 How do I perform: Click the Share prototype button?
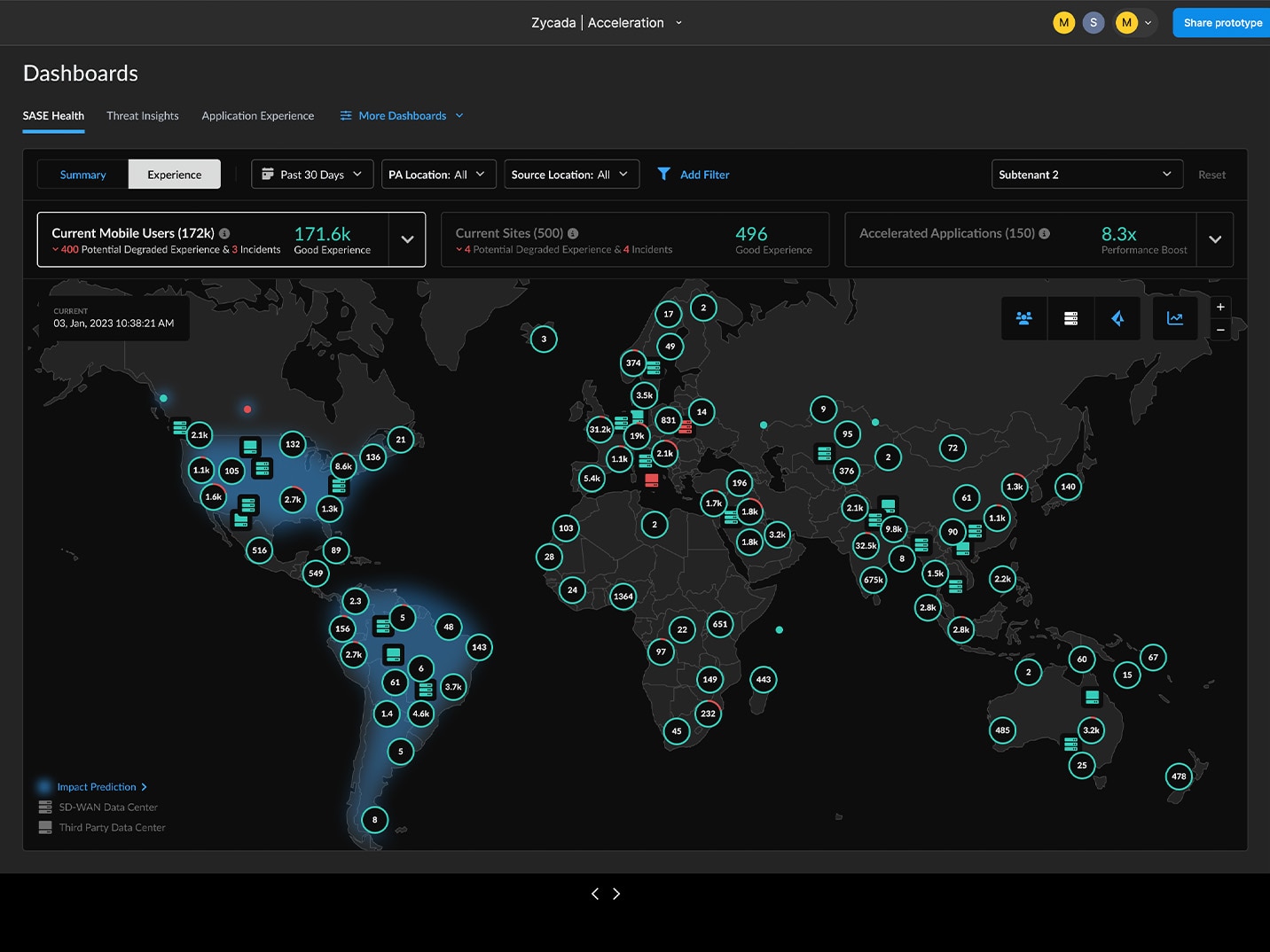[x=1221, y=23]
